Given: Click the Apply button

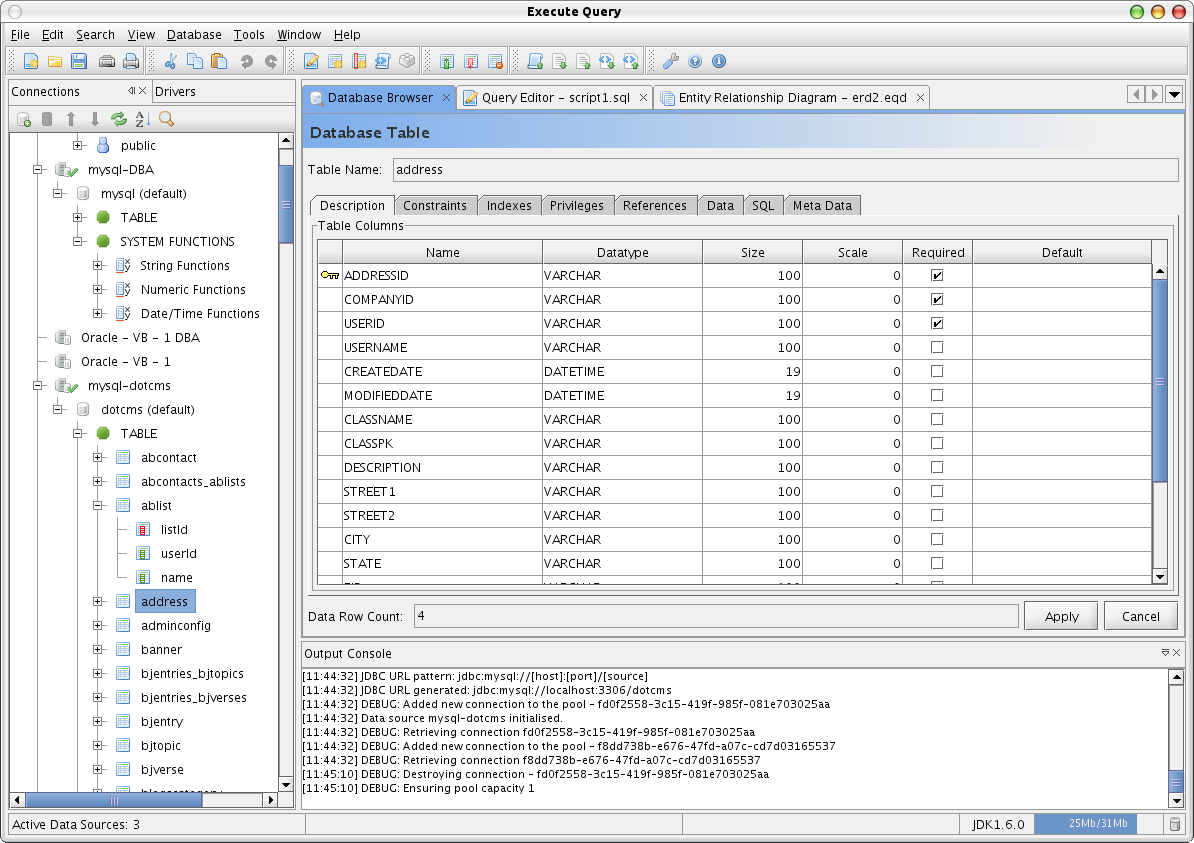Looking at the screenshot, I should click(x=1061, y=617).
